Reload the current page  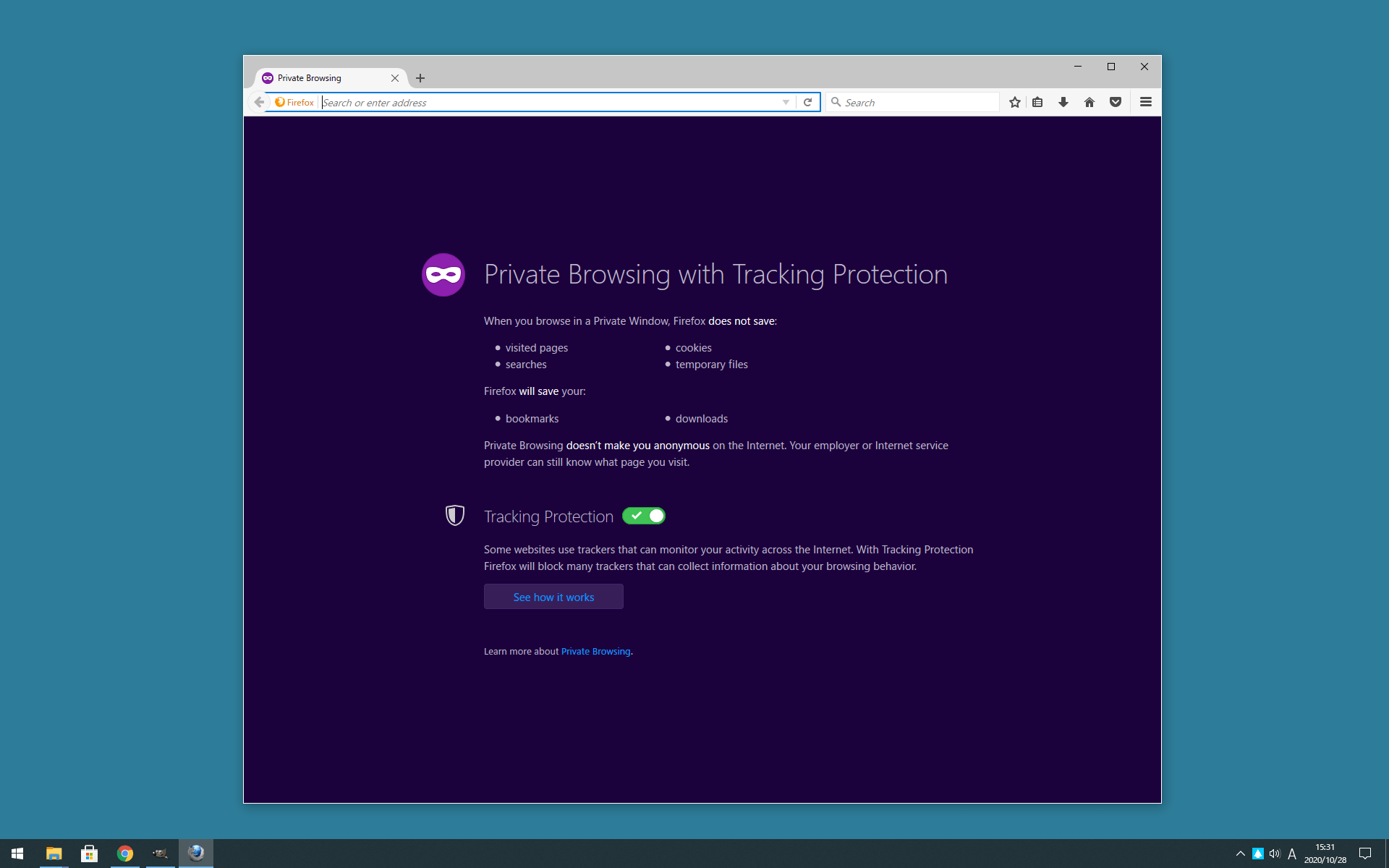click(x=807, y=102)
